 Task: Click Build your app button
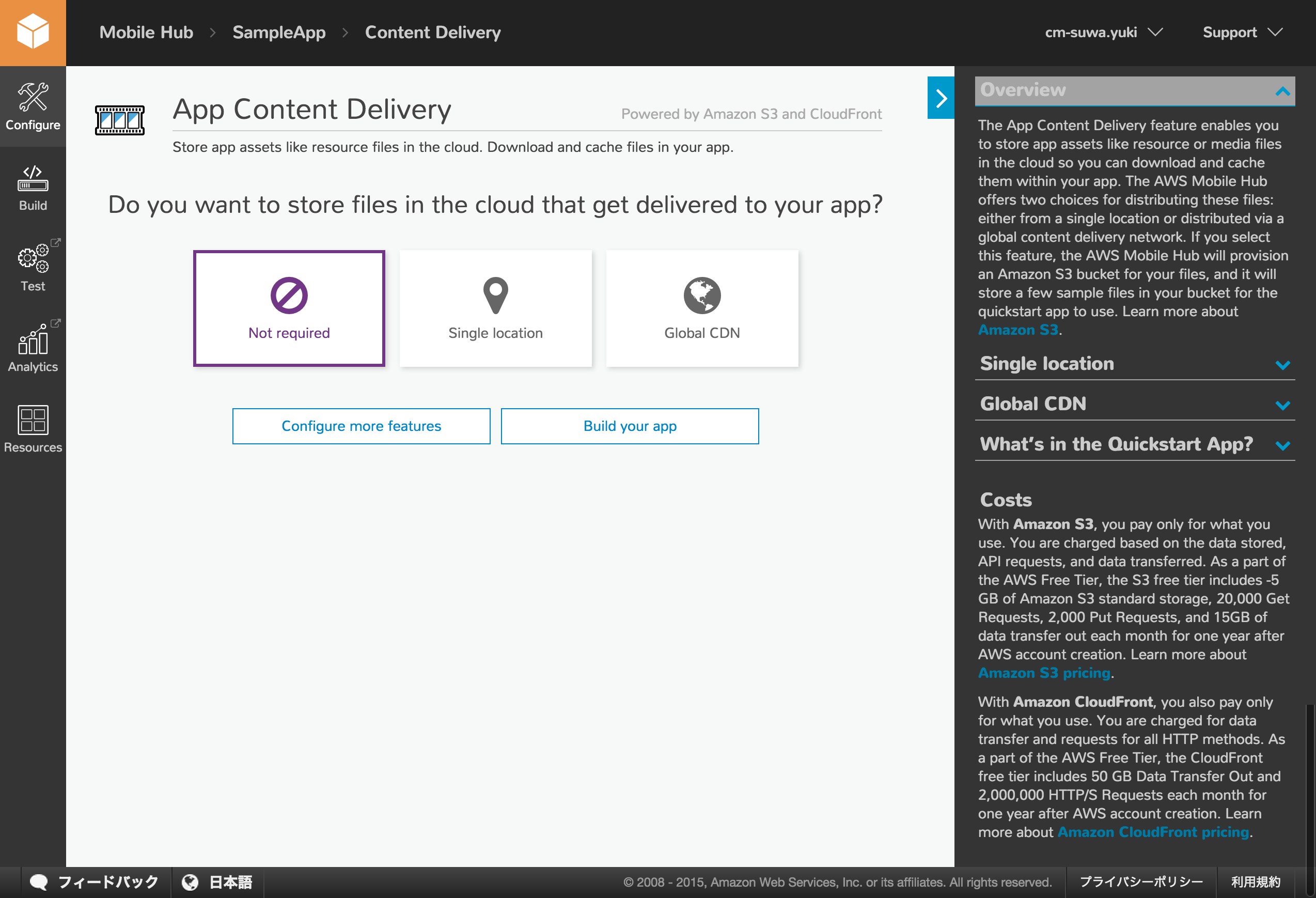coord(630,426)
